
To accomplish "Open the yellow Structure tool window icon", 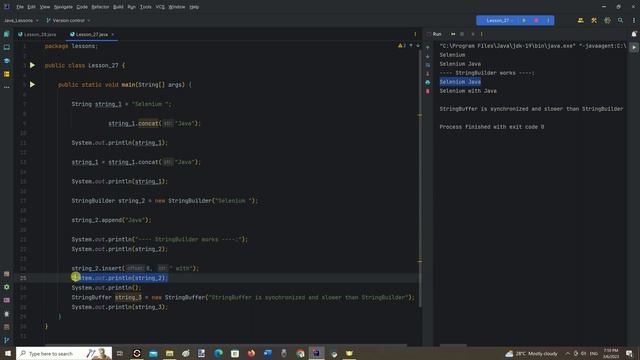I will [7, 74].
